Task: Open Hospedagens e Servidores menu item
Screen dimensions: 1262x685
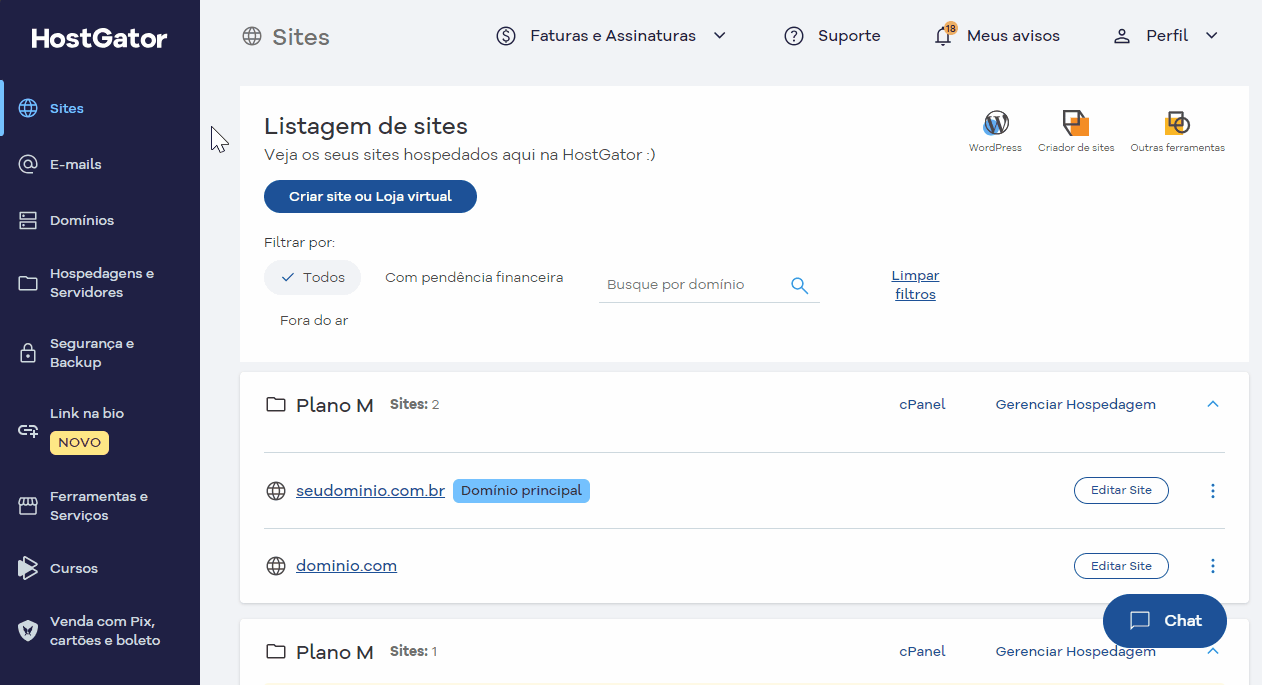Action: 100,283
